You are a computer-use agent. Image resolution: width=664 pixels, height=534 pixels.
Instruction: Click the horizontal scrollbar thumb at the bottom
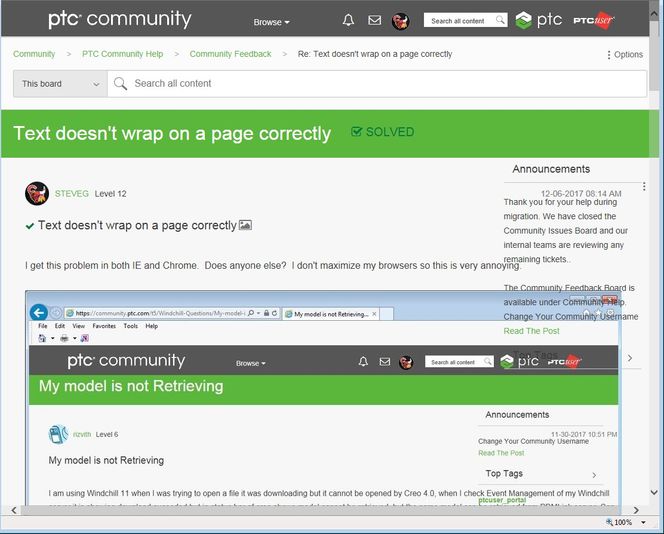321,510
